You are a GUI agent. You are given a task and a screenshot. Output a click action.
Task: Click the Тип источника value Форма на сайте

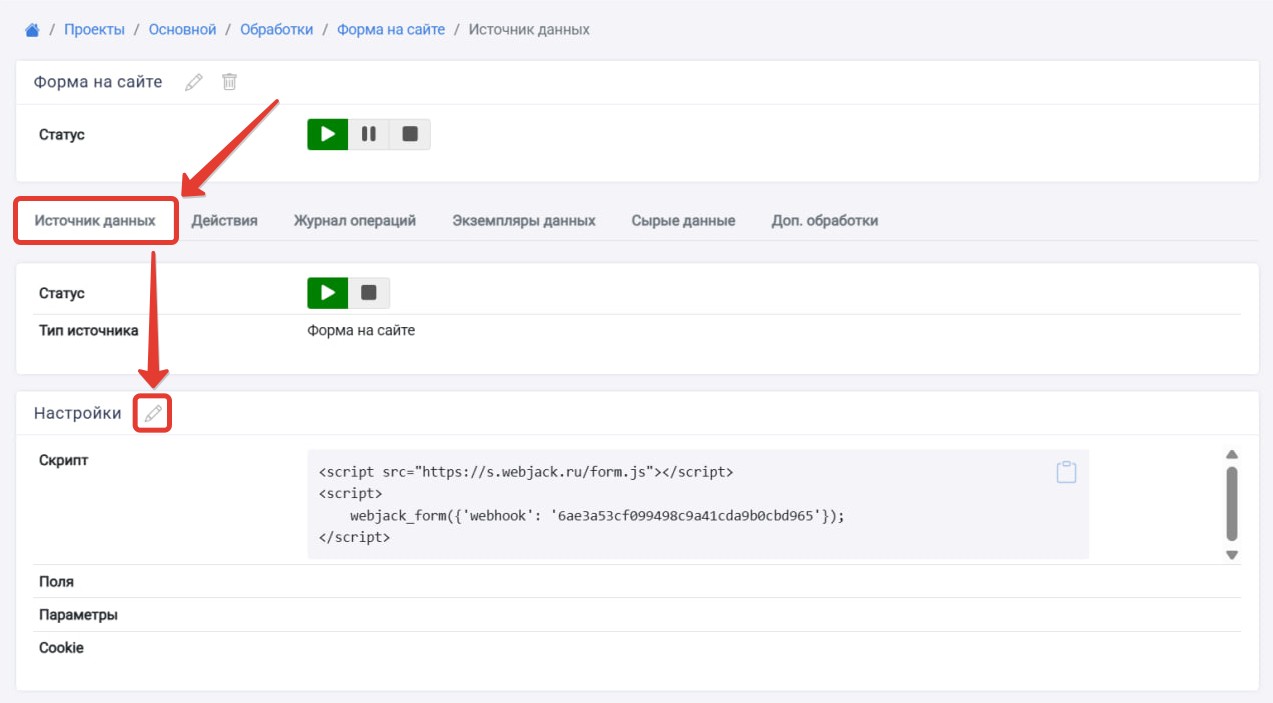tap(361, 330)
